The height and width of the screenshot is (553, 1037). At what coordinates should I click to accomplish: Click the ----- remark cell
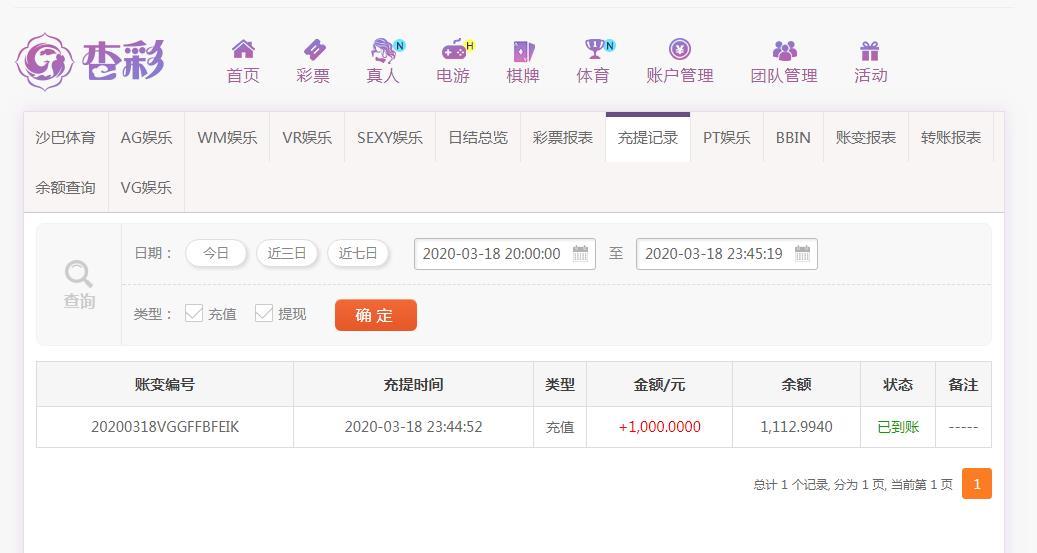(x=963, y=427)
